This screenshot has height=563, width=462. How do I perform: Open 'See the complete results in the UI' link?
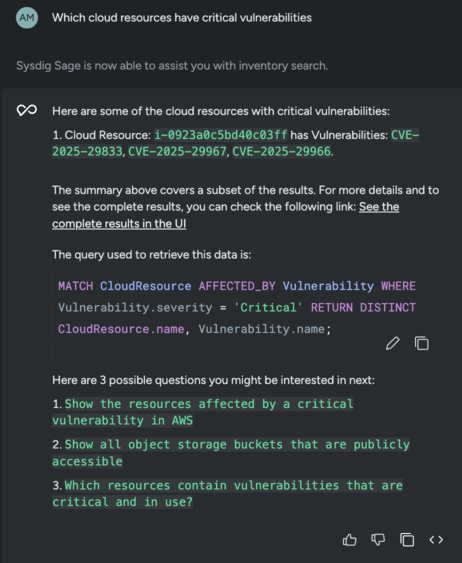tap(225, 215)
